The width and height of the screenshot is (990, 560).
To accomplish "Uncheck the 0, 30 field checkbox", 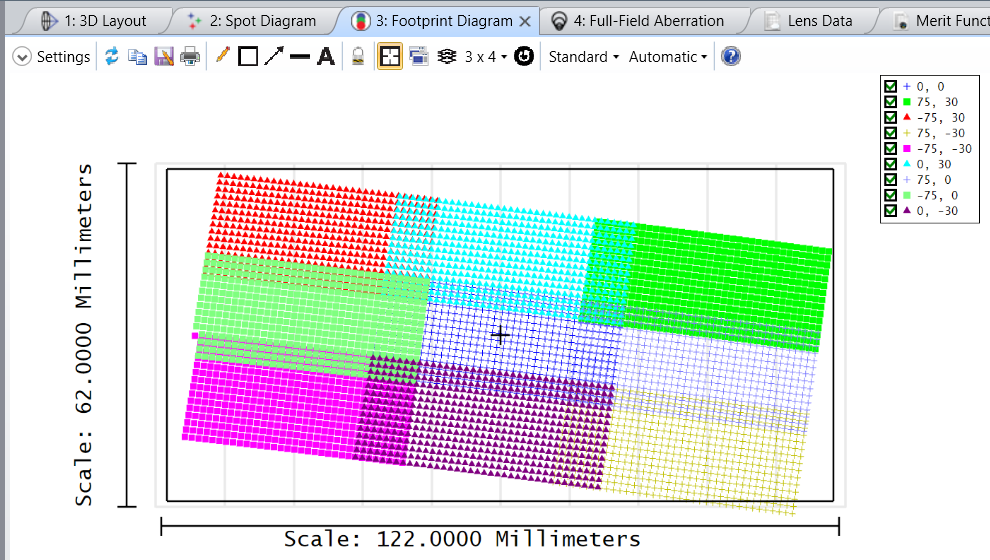I will (x=890, y=164).
